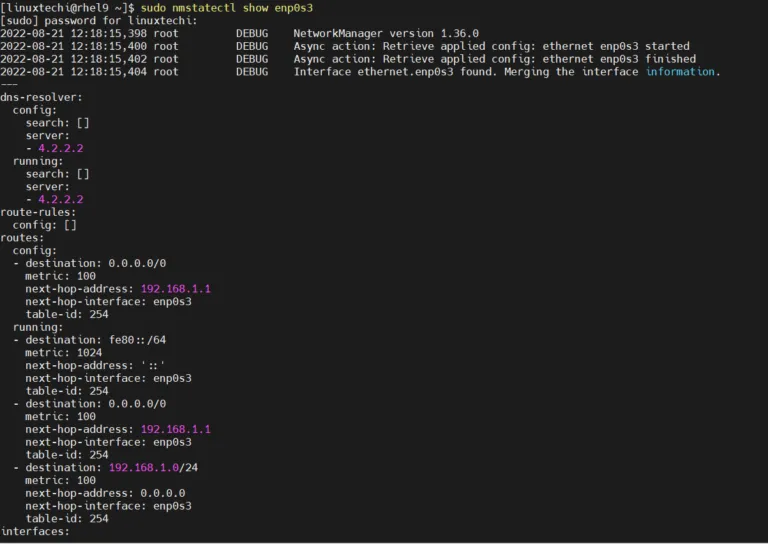This screenshot has height=544, width=768.
Task: Click the 'dns-resolver:' heading
Action: pos(42,97)
